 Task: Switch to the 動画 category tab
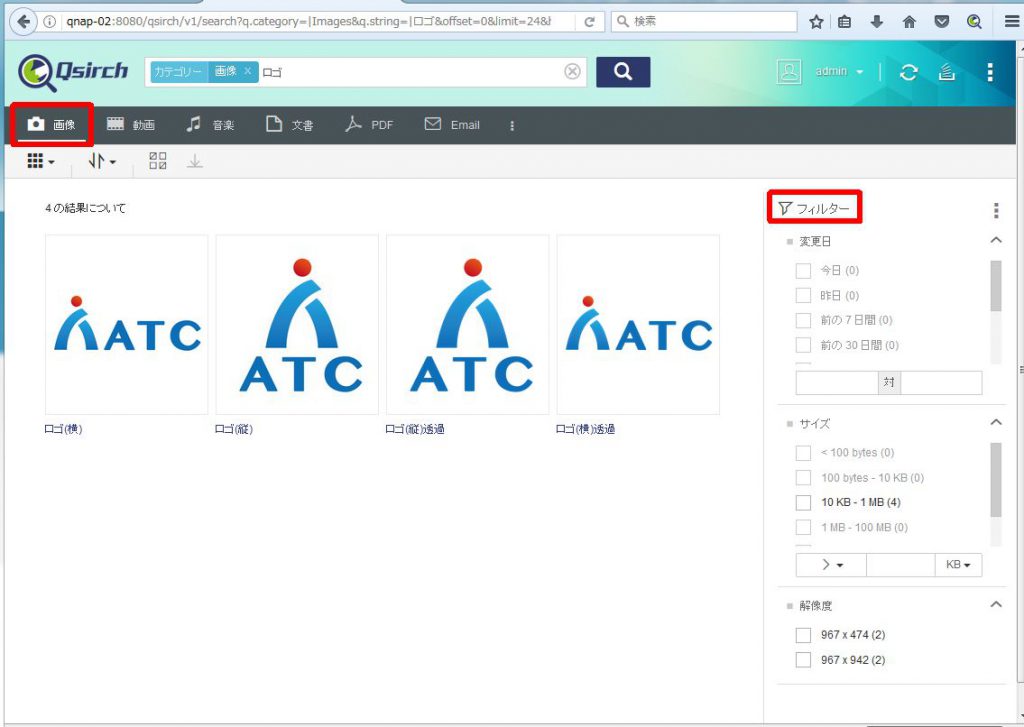pyautogui.click(x=131, y=125)
